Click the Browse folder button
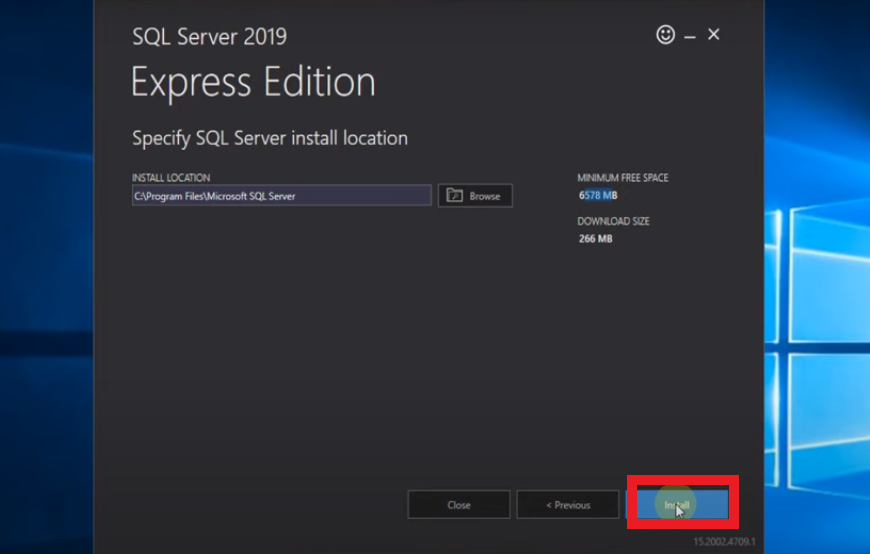The height and width of the screenshot is (554, 870). pos(475,195)
